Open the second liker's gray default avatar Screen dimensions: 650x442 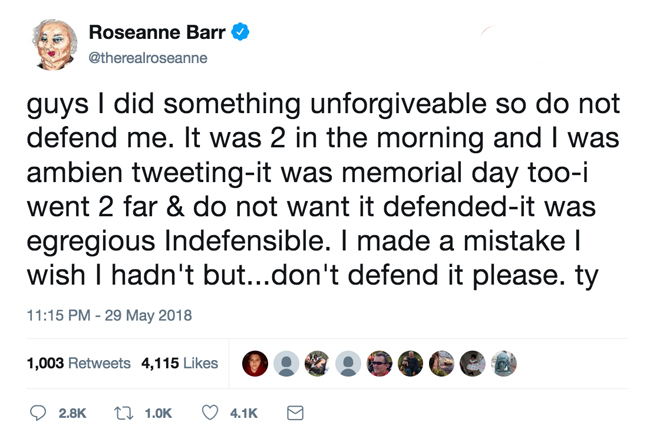pos(286,363)
